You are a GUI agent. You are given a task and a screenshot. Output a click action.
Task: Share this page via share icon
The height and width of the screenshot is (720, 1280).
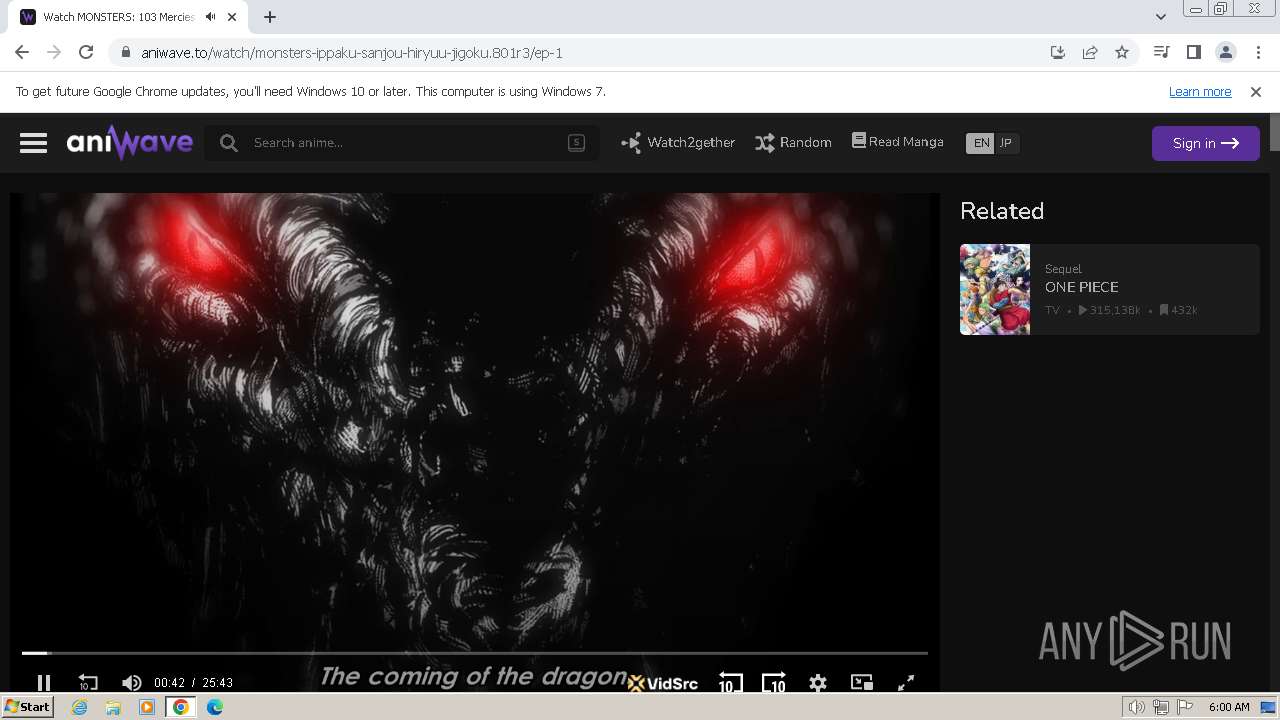coord(1090,53)
